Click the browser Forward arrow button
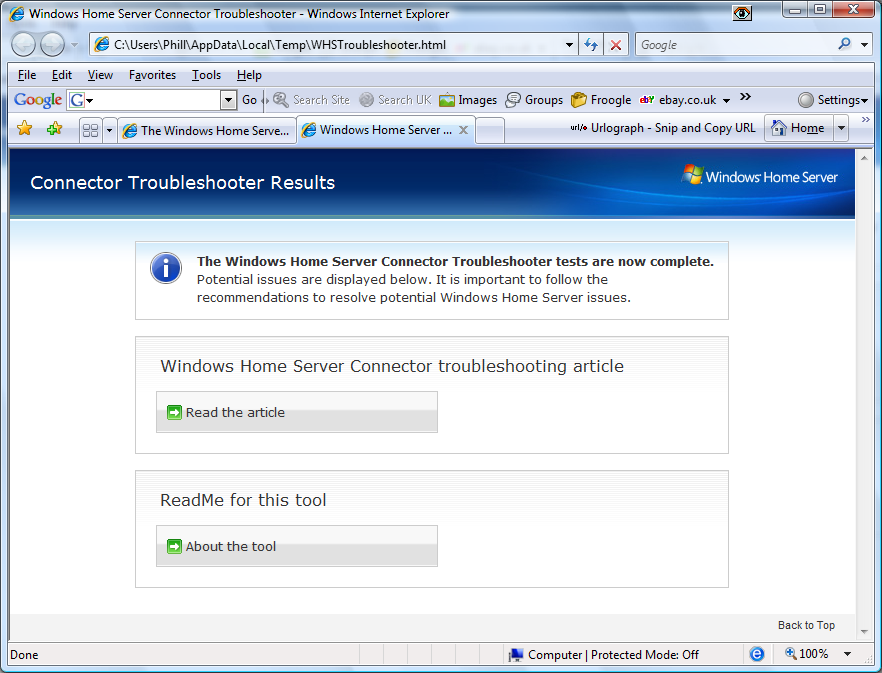This screenshot has height=673, width=882. pos(52,44)
